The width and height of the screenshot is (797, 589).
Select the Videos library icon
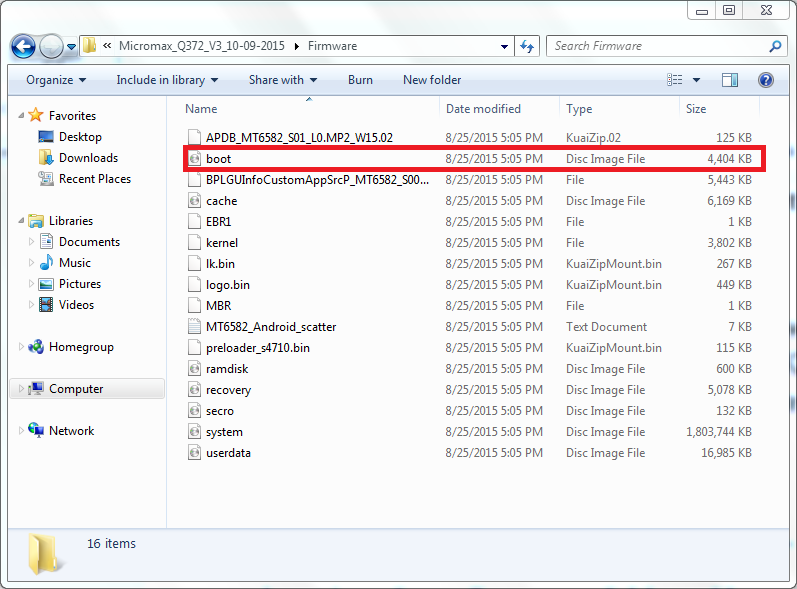(46, 305)
